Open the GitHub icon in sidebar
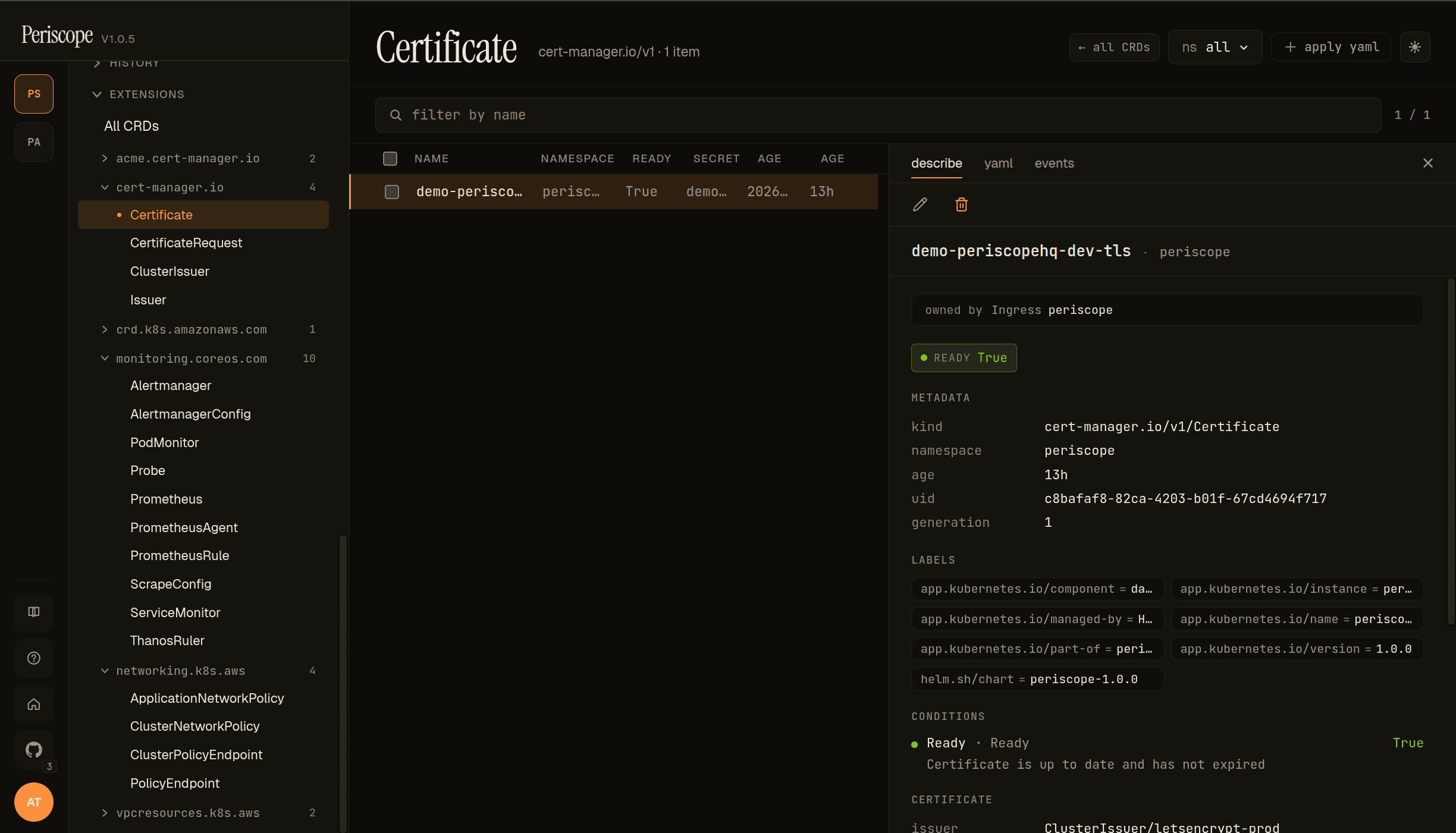Viewport: 1456px width, 833px height. (34, 750)
